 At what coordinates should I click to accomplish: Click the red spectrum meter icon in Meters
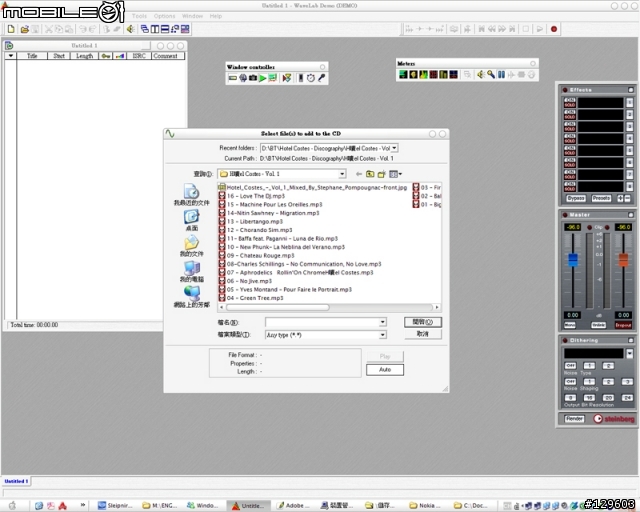[x=433, y=74]
